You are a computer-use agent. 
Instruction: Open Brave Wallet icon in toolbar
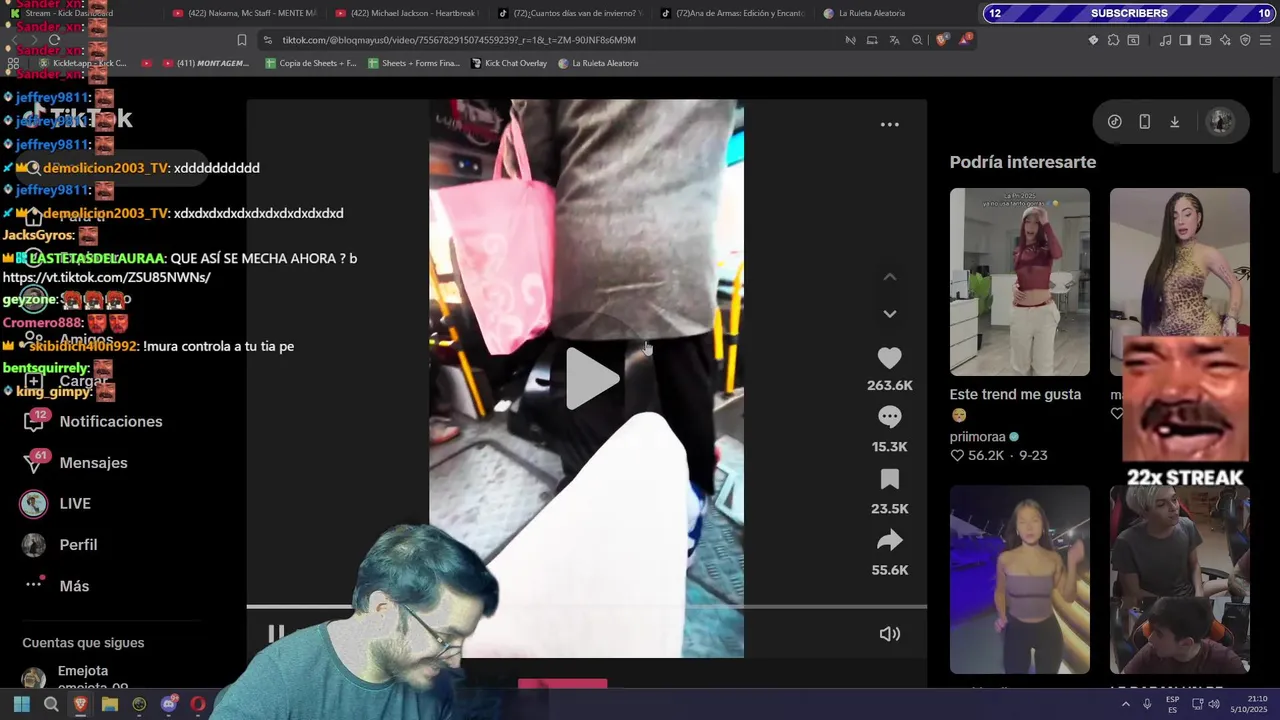[x=1205, y=40]
